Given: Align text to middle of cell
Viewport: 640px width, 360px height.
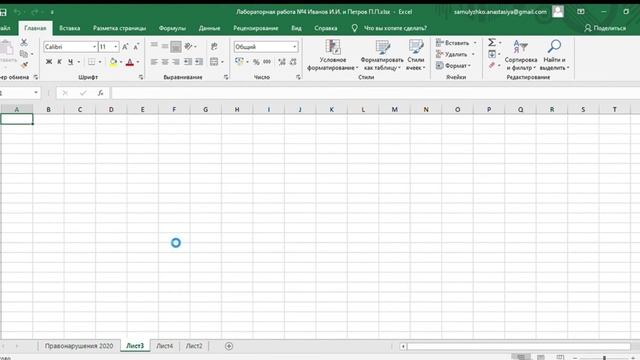Looking at the screenshot, I should [x=165, y=46].
